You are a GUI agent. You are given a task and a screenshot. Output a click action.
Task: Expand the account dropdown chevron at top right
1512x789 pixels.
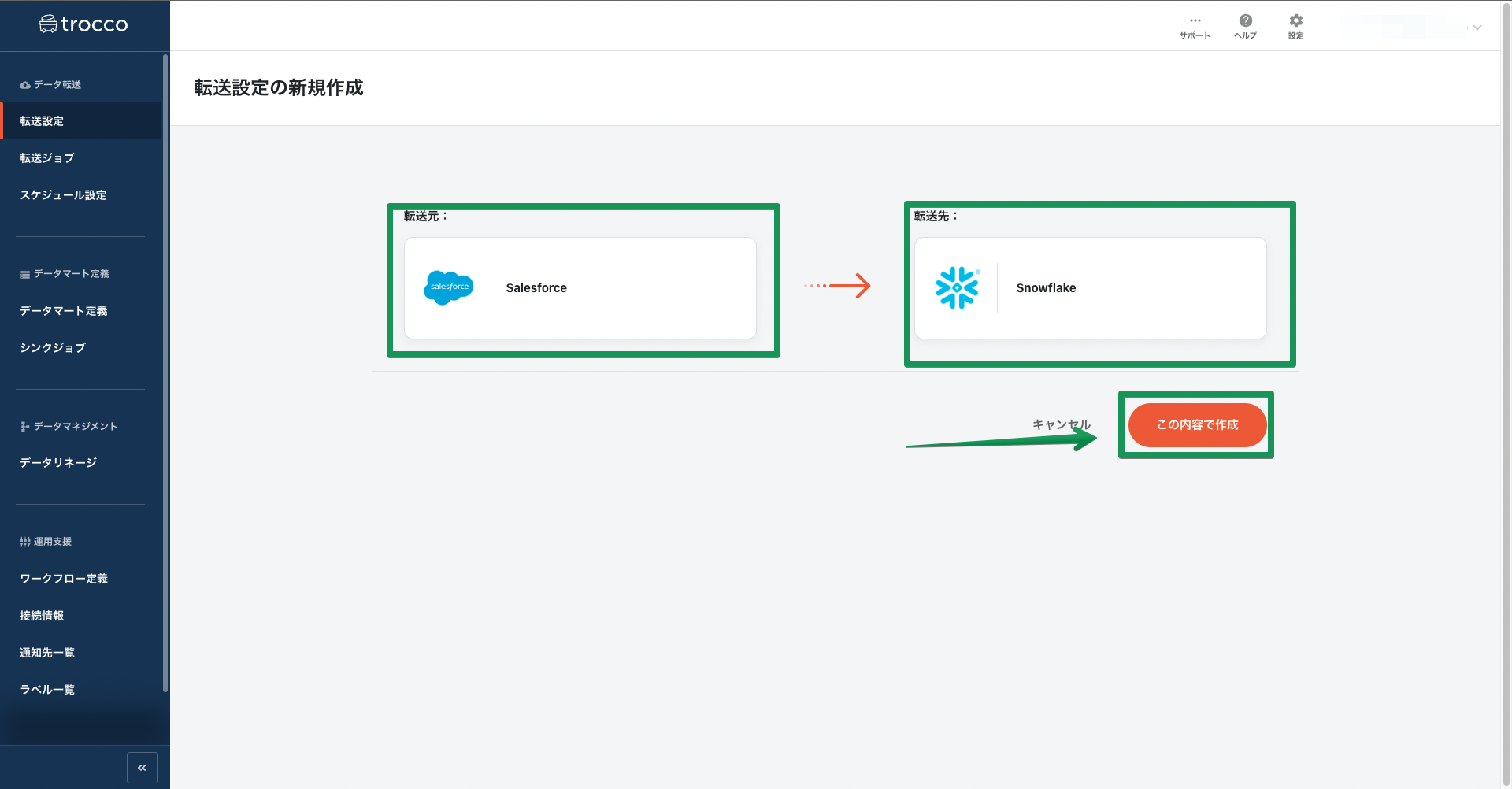(x=1477, y=28)
